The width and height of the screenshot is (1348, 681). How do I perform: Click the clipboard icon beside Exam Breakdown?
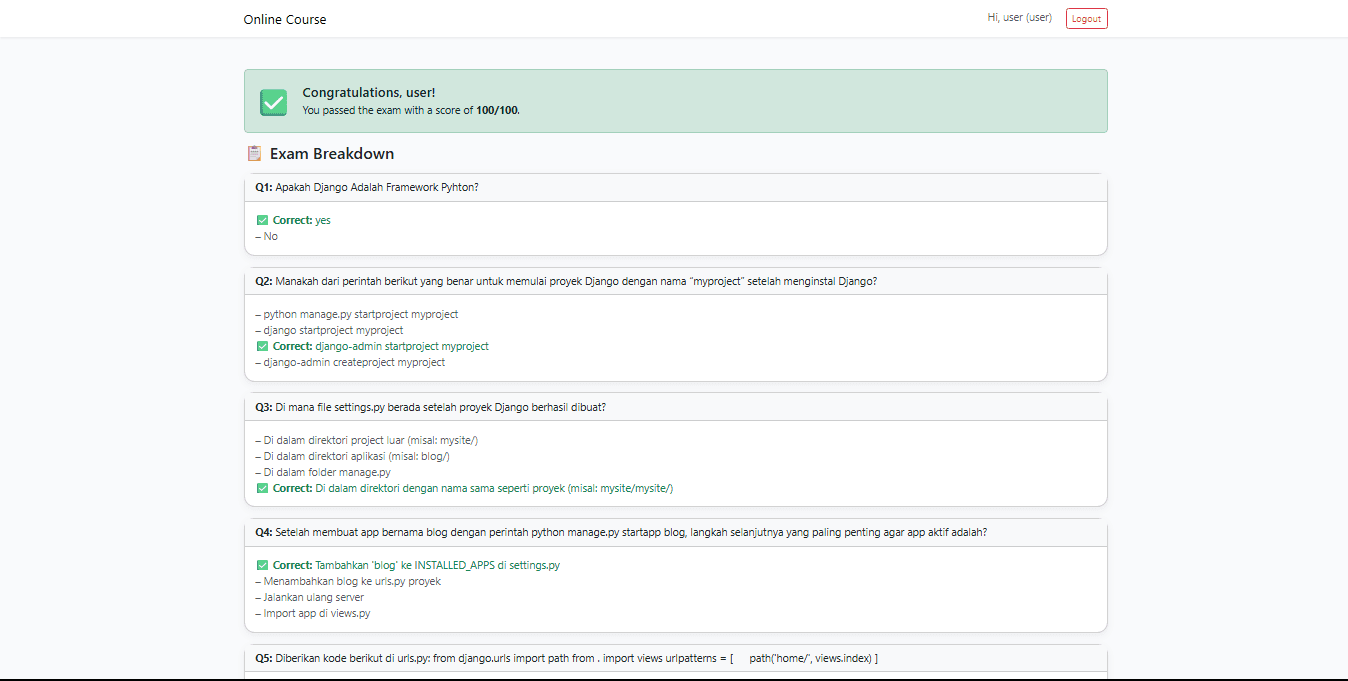click(x=254, y=154)
